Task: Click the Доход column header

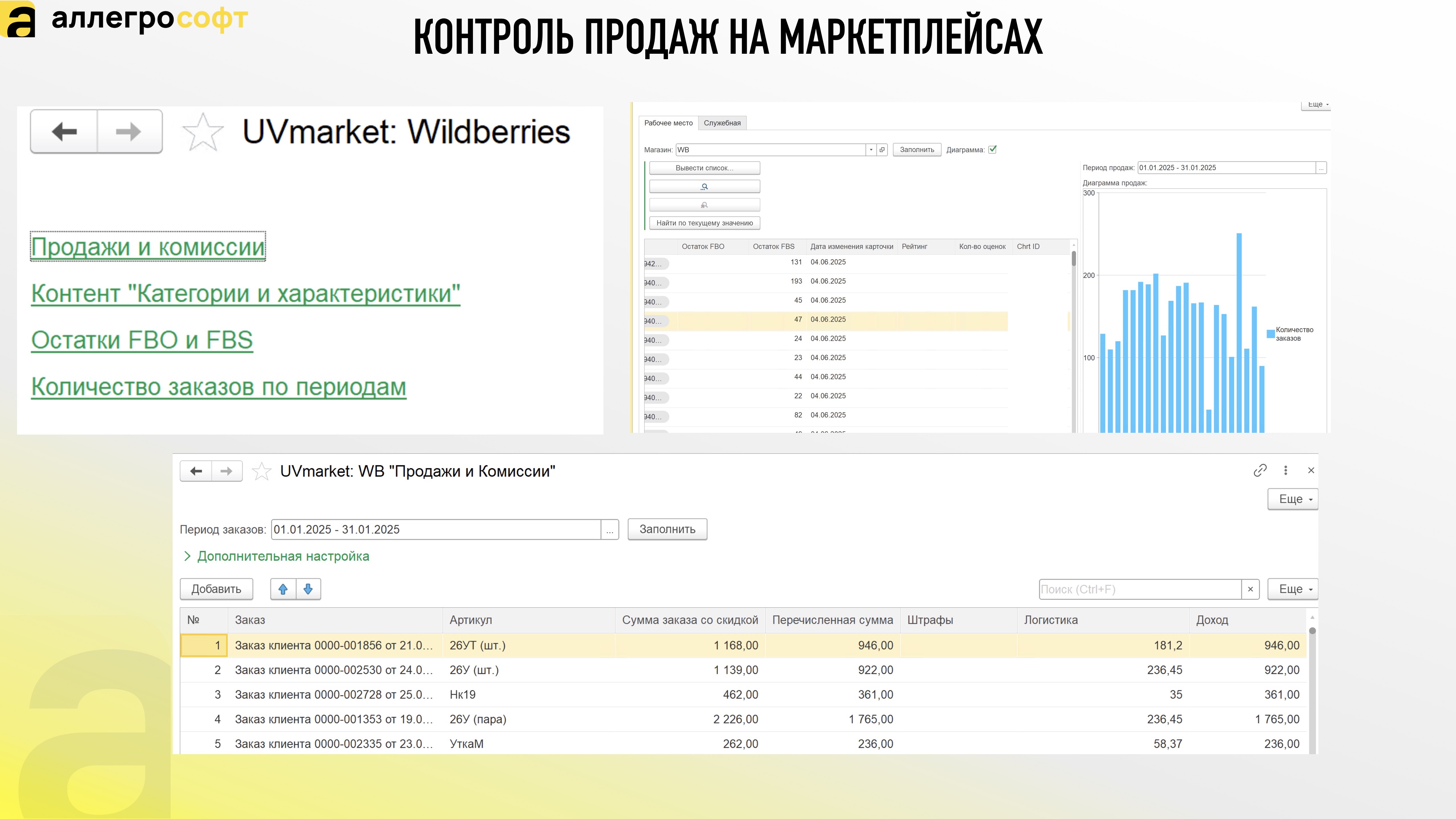Action: tap(1248, 620)
